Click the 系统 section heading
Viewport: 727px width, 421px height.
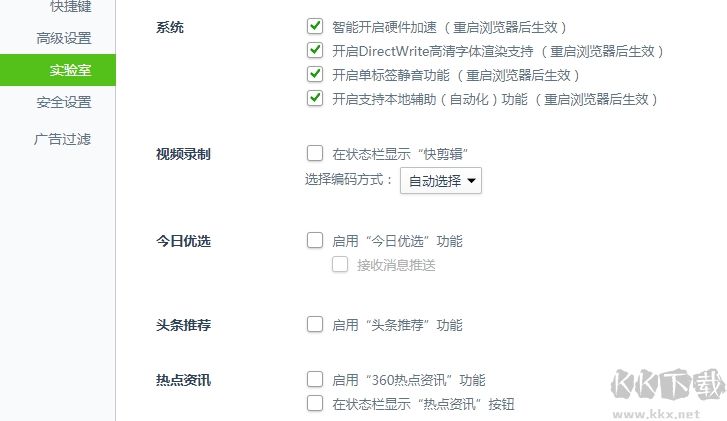coord(170,27)
